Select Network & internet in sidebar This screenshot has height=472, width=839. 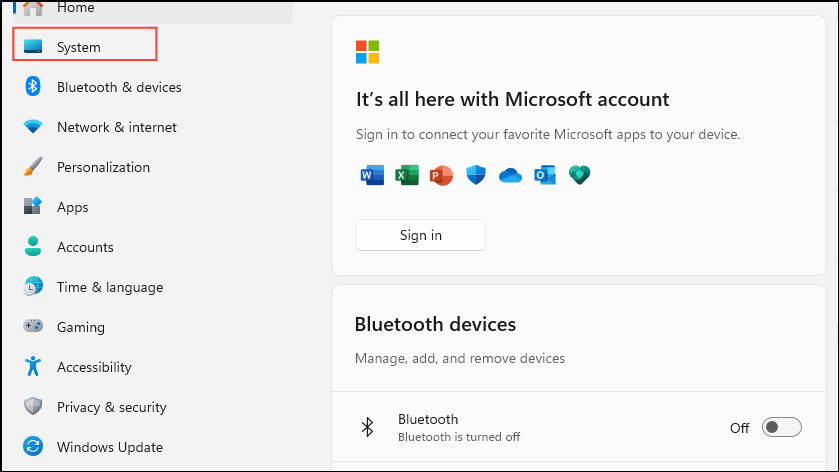click(x=153, y=127)
